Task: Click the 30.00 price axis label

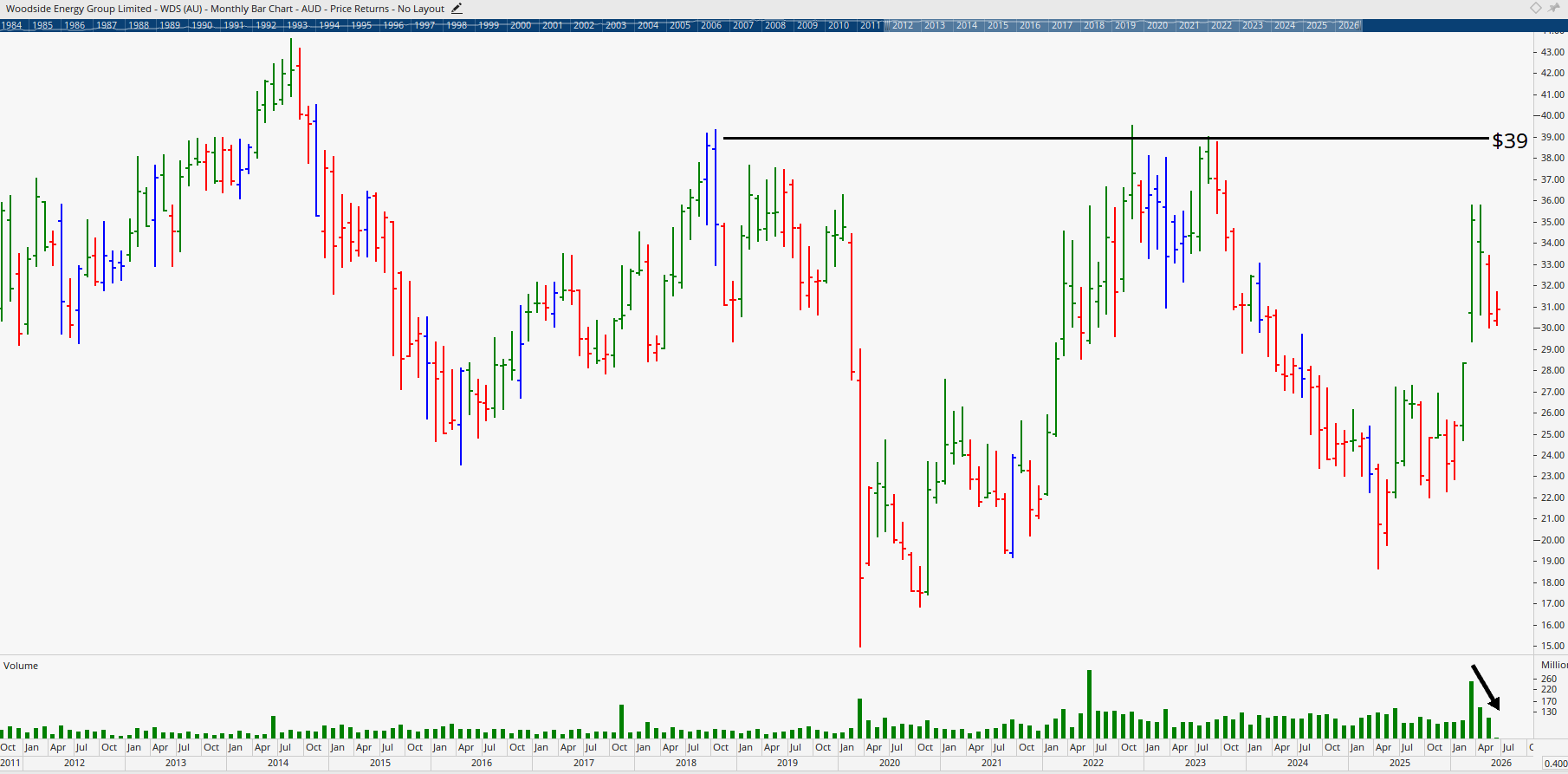Action: [1552, 328]
